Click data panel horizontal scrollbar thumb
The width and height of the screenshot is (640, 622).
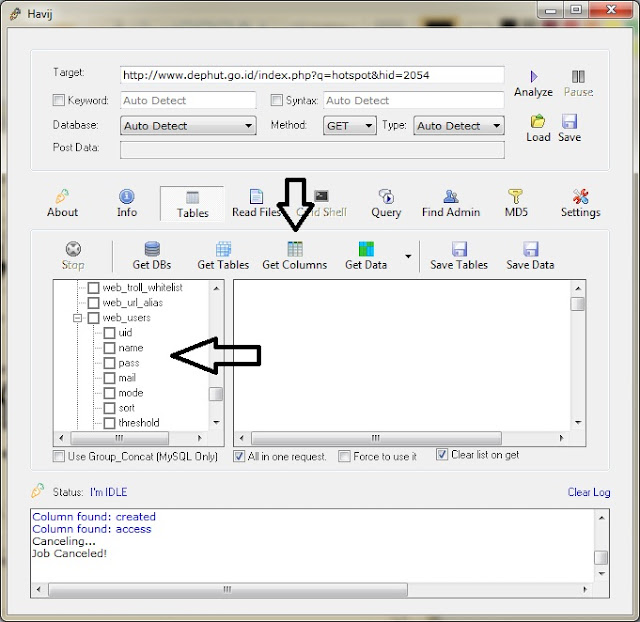(376, 438)
